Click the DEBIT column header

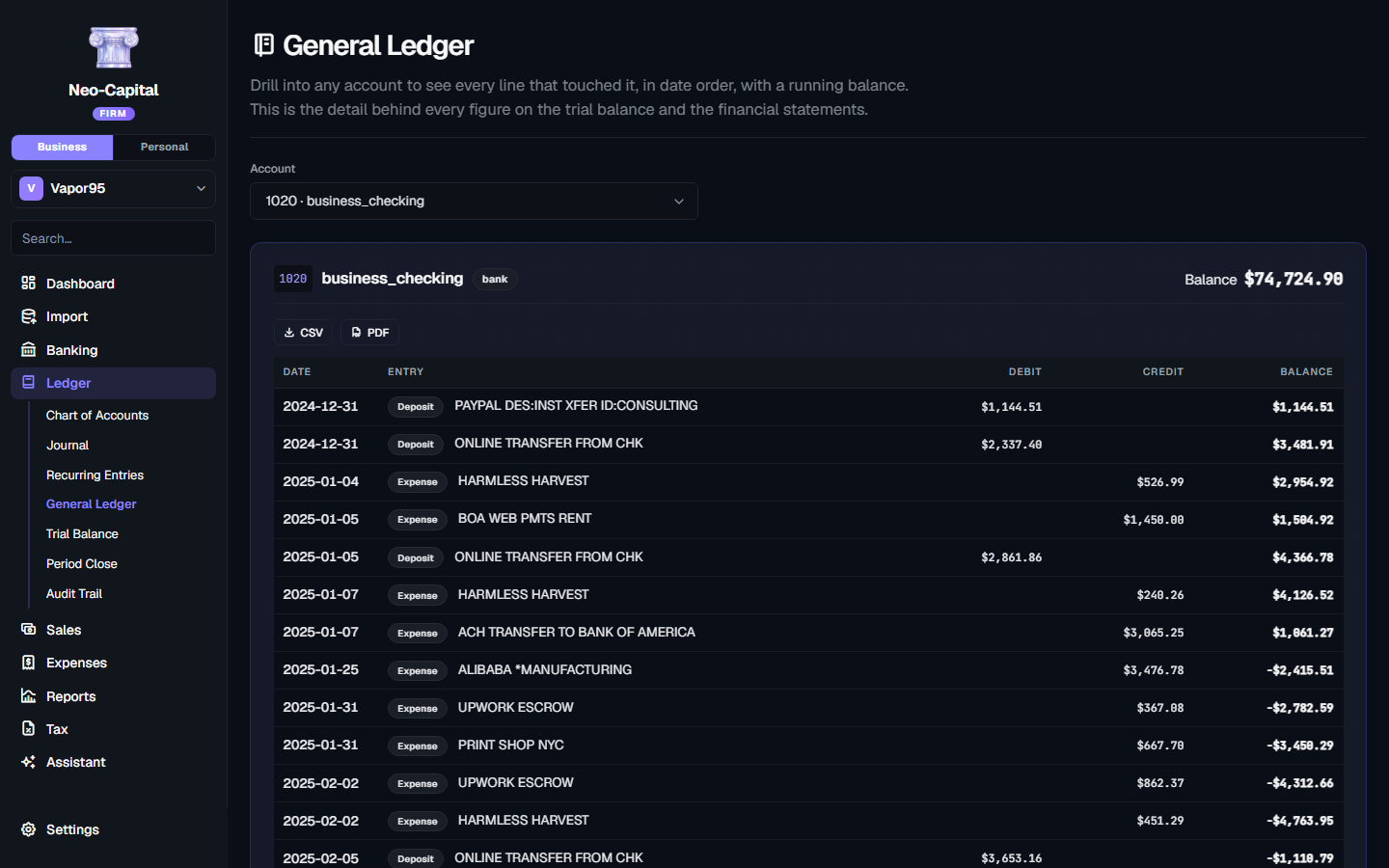(1025, 371)
